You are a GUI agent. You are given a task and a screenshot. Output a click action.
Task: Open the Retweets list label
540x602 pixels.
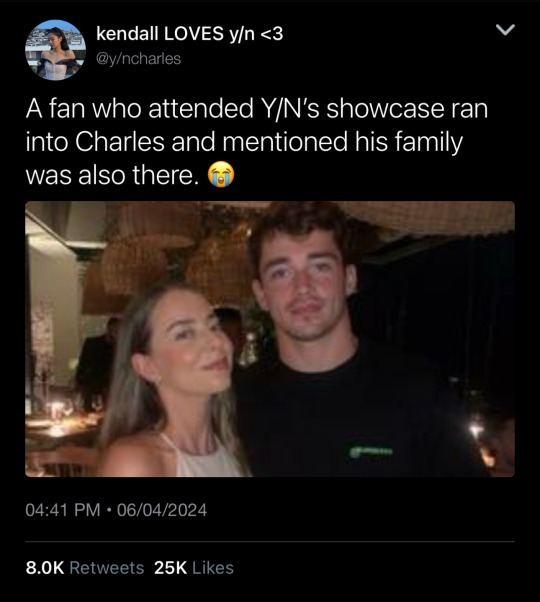point(107,568)
